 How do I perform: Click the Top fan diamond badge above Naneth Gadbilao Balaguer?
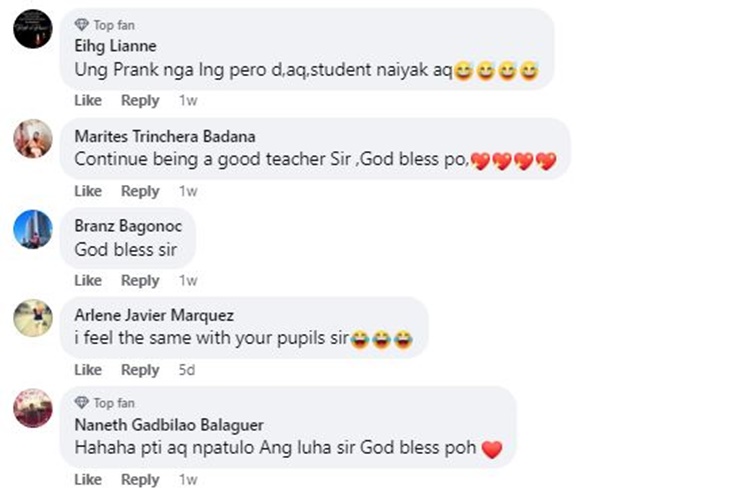coord(82,403)
